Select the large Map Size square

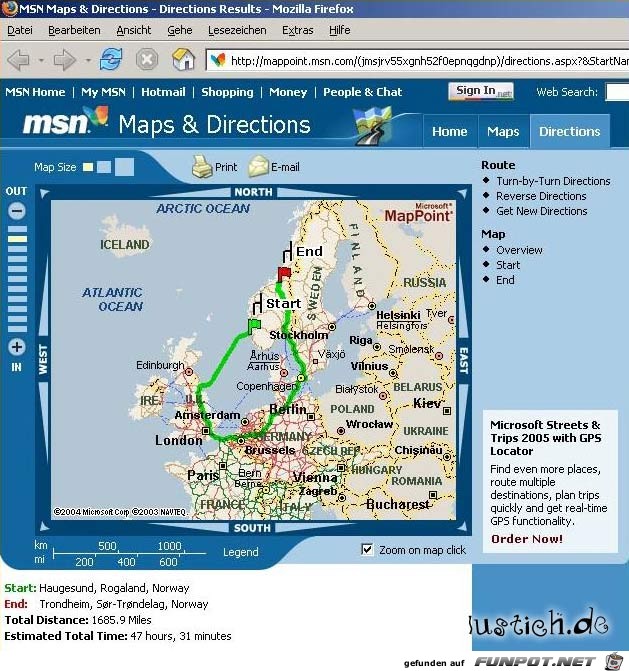pyautogui.click(x=125, y=167)
